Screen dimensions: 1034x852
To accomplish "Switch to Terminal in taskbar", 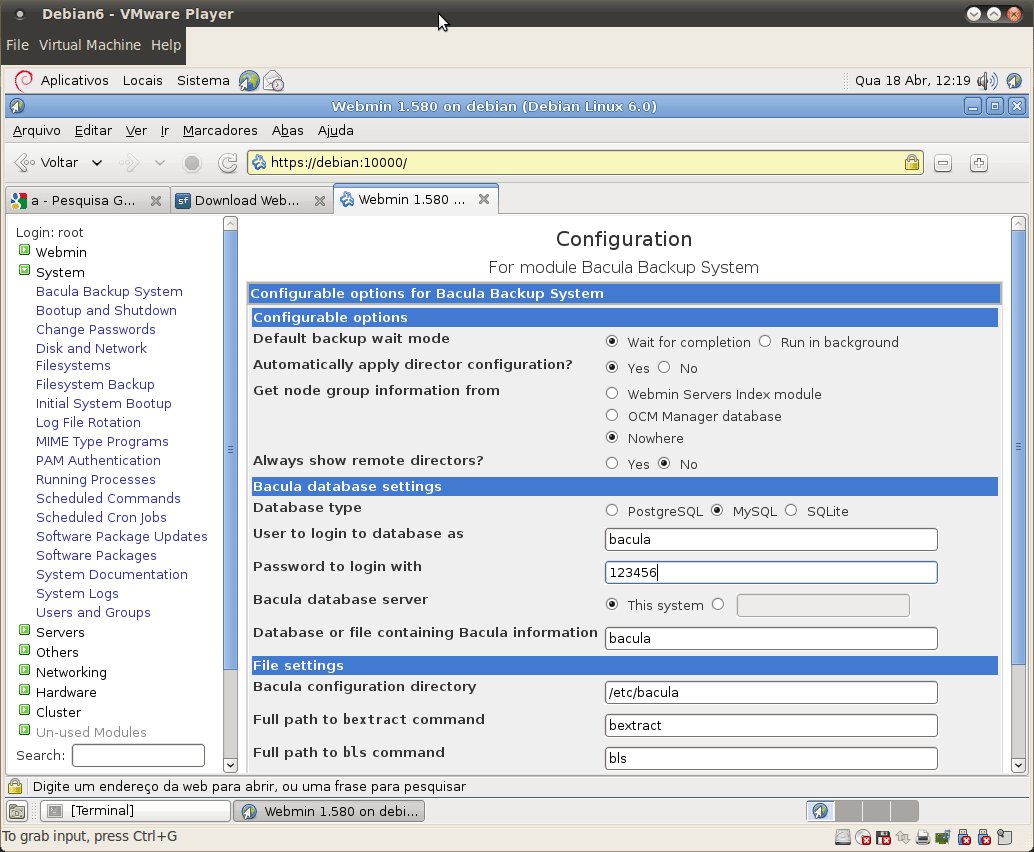I will coord(135,811).
